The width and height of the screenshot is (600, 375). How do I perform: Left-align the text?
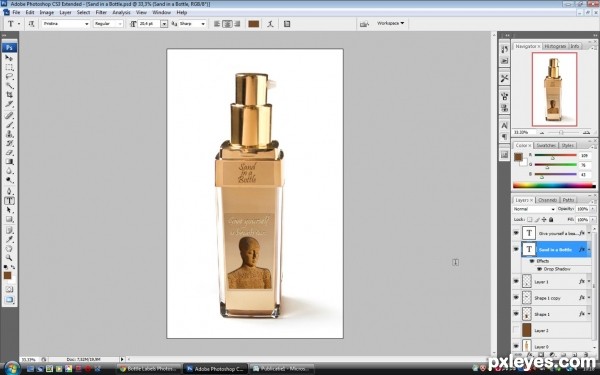pos(217,24)
